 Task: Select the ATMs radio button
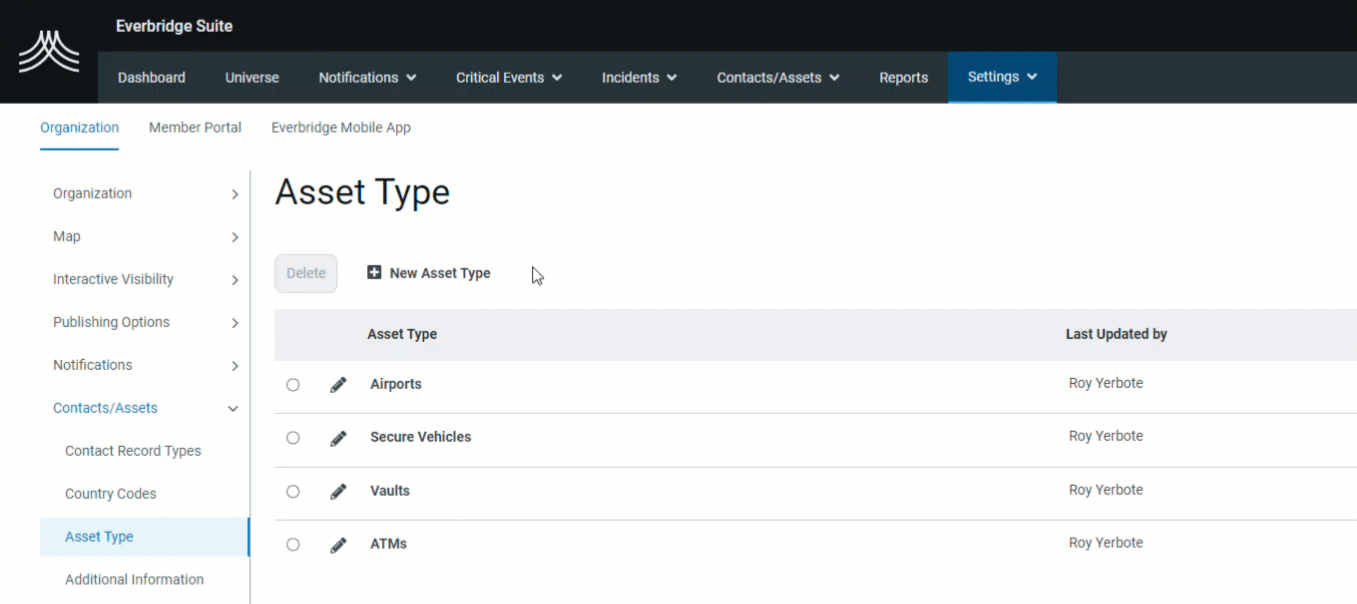(293, 545)
